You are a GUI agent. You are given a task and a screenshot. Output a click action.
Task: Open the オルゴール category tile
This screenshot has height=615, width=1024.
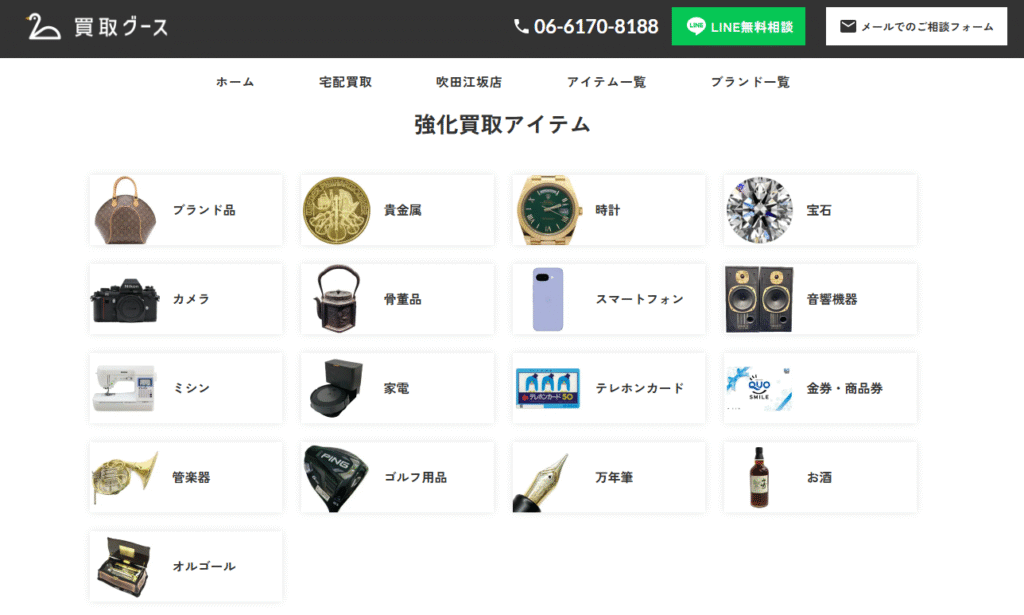pos(185,565)
